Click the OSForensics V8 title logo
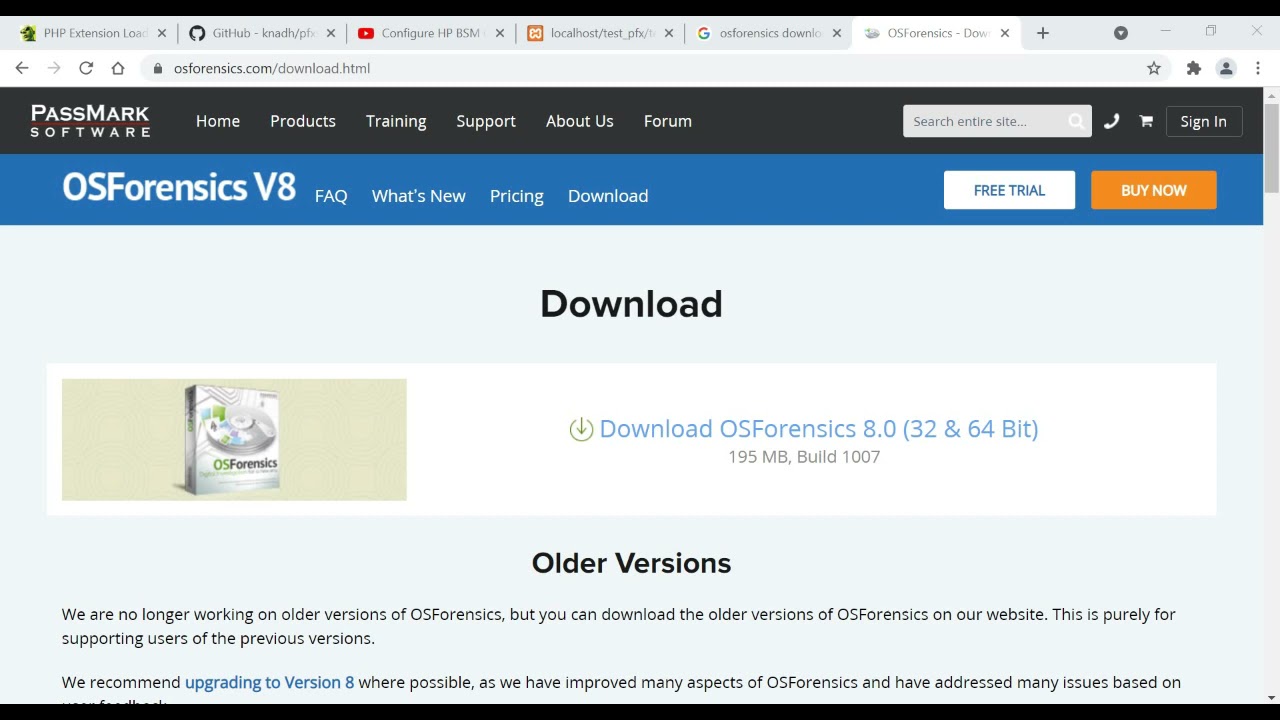 [x=179, y=188]
